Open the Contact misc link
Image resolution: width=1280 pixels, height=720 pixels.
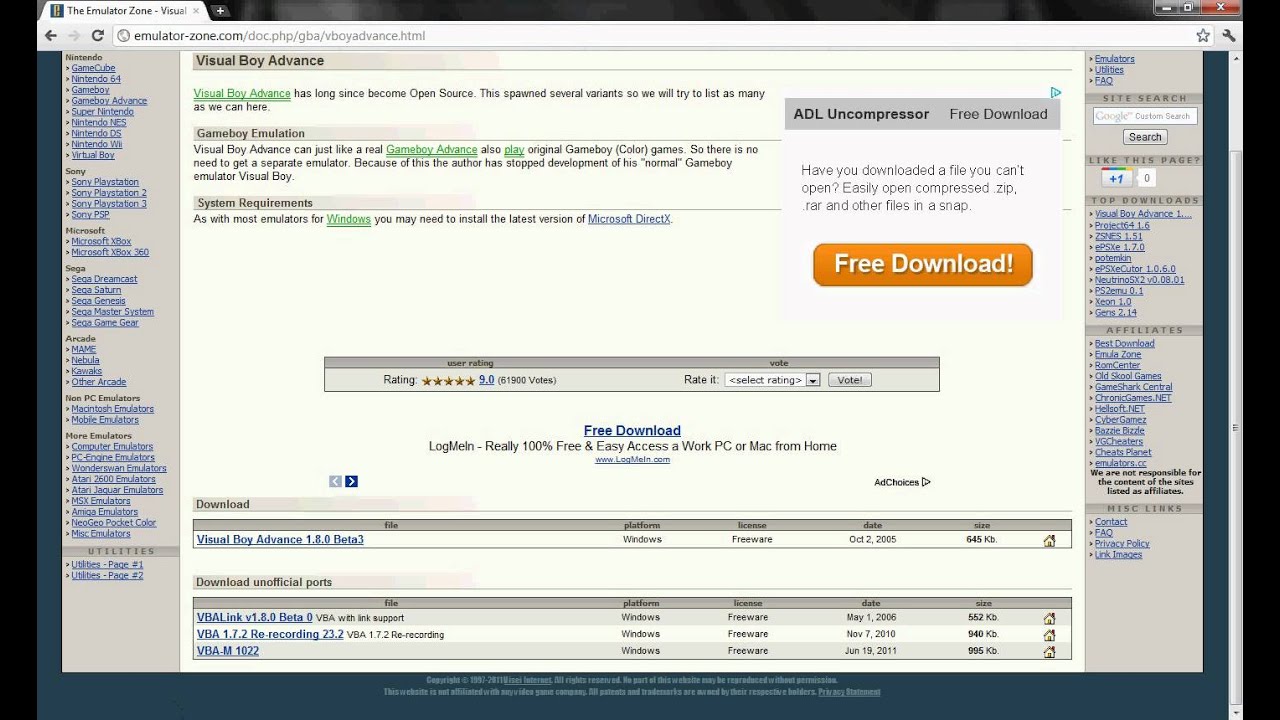tap(1111, 522)
